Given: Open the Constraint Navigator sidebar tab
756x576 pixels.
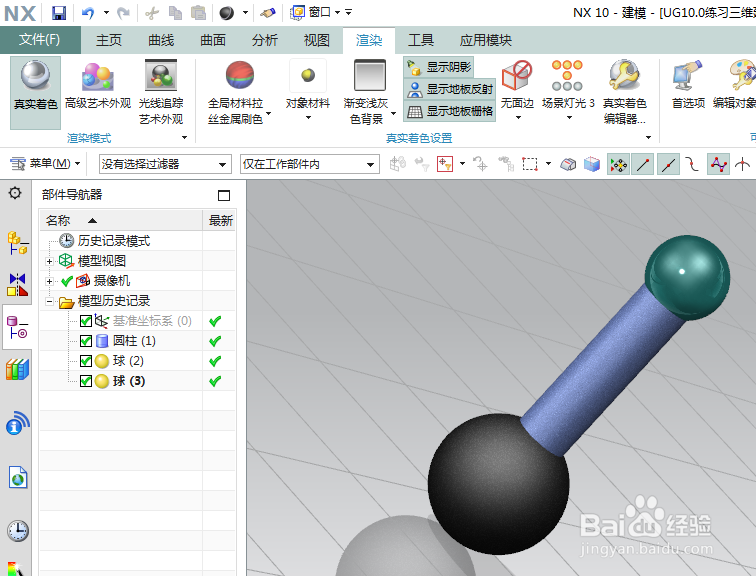Looking at the screenshot, I should [x=17, y=284].
